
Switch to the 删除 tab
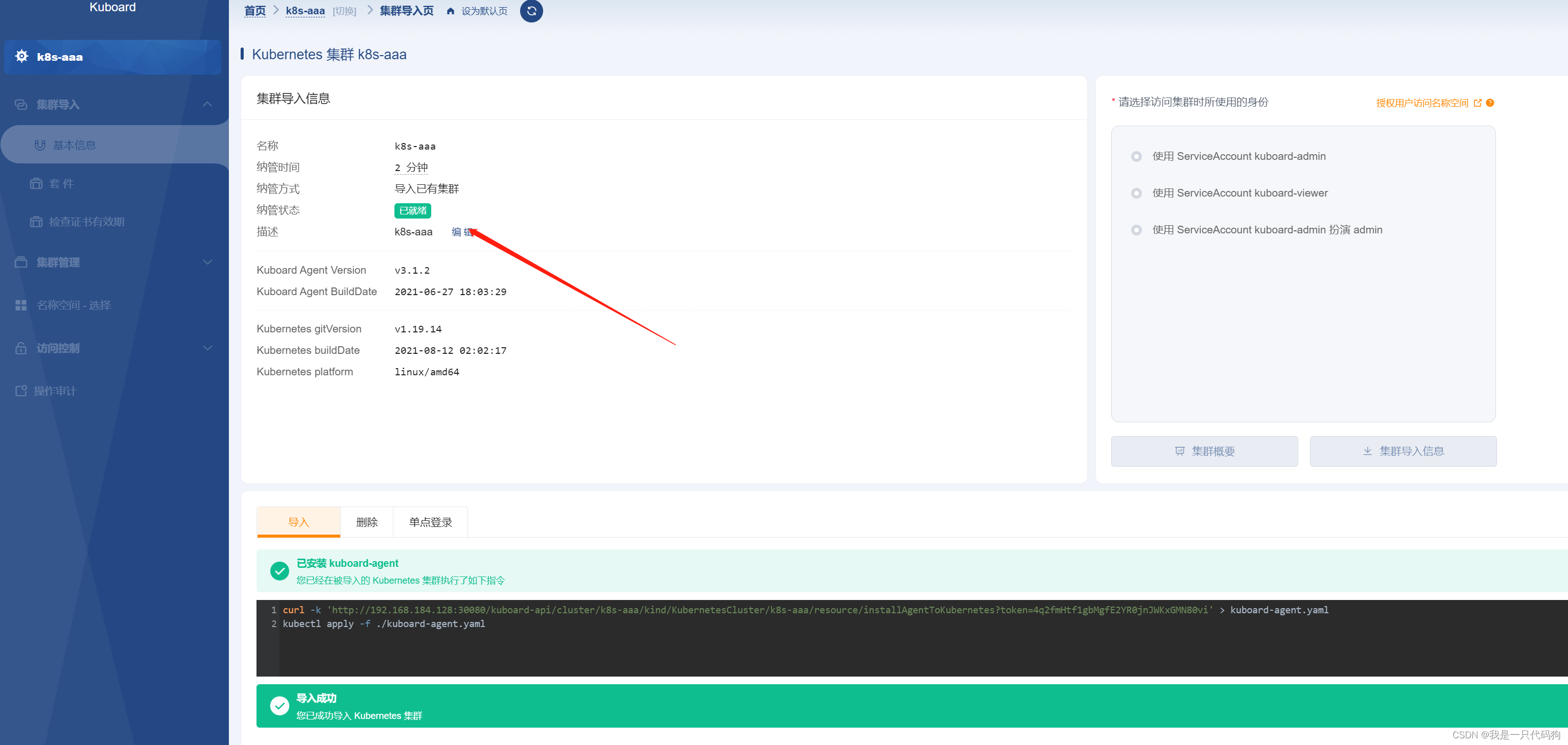[366, 522]
